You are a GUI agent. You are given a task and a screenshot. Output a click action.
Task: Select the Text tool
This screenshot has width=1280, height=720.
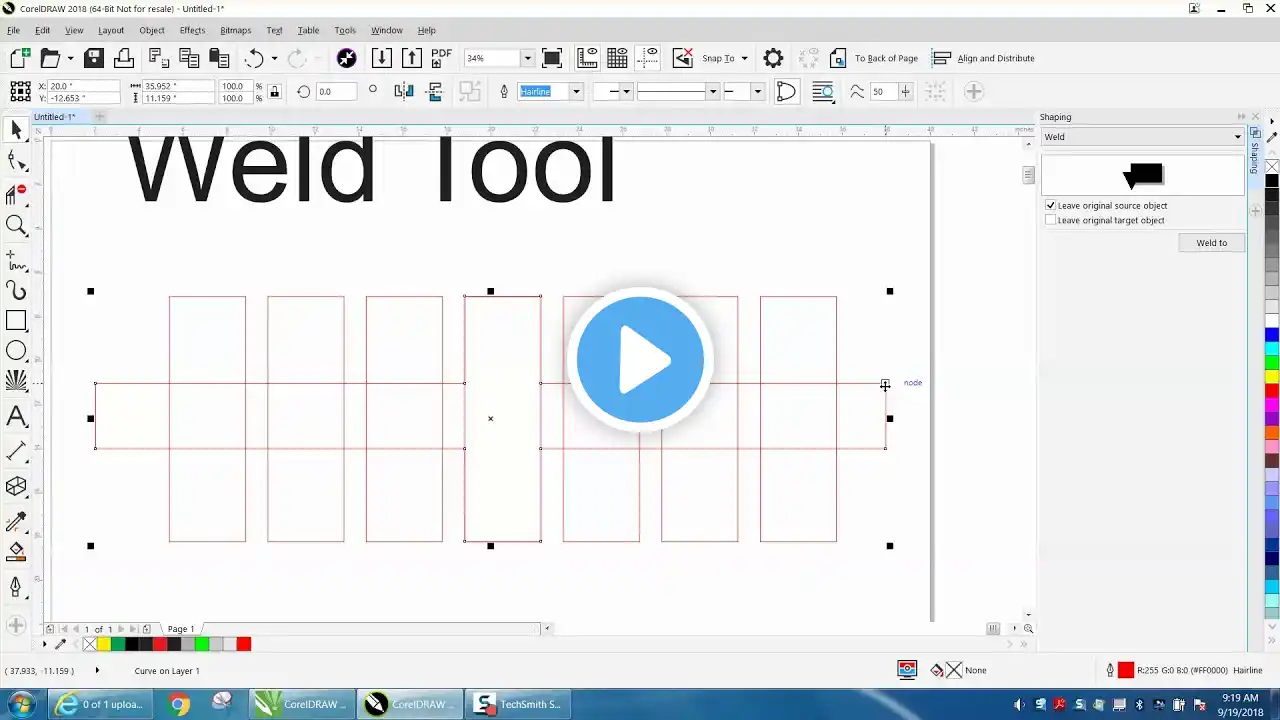tap(16, 417)
